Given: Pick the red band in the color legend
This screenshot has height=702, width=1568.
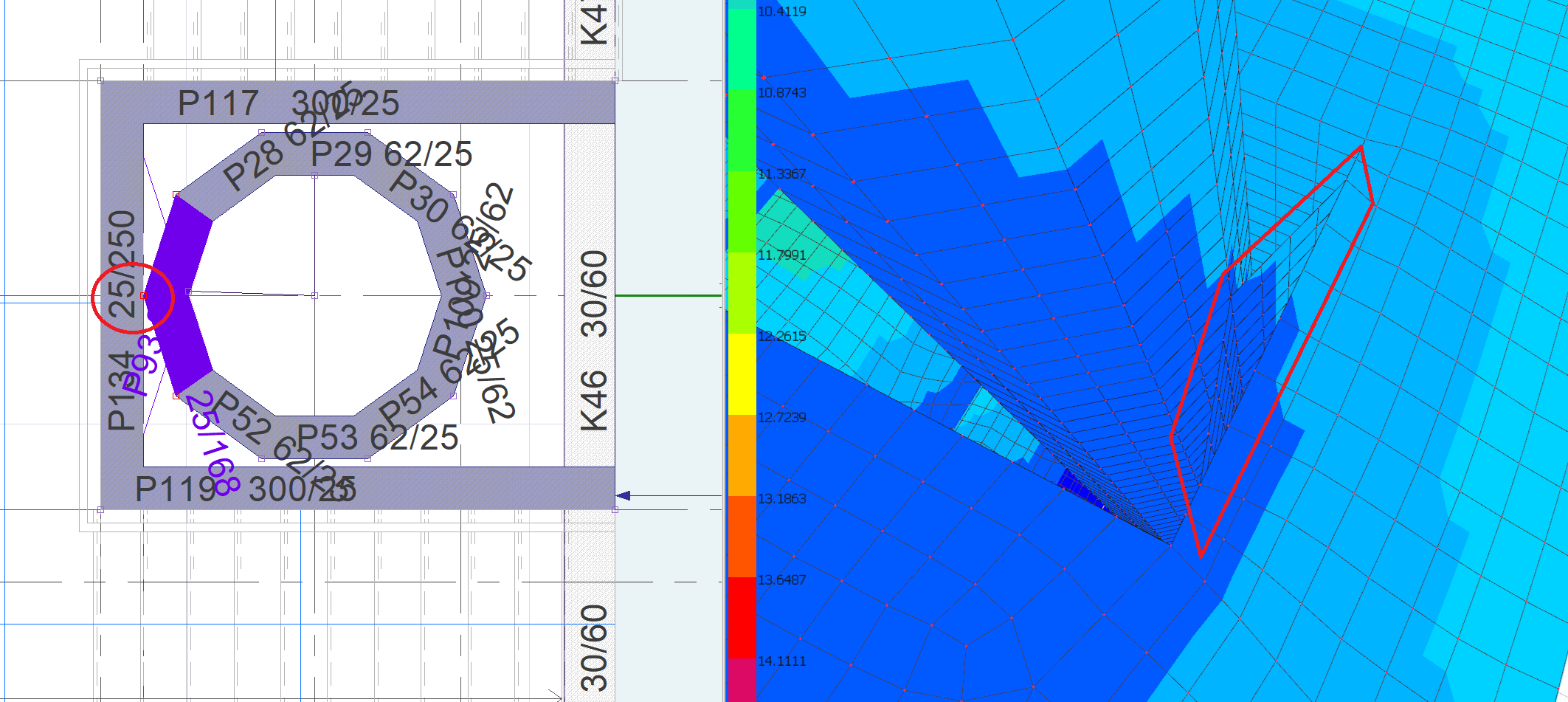Looking at the screenshot, I should point(742,617).
